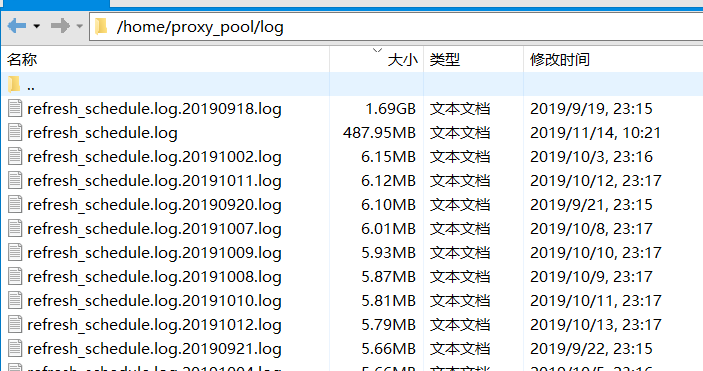Click the file icon of refresh_schedule.log.20191009.log
Screen dimensions: 703x371
(15, 253)
